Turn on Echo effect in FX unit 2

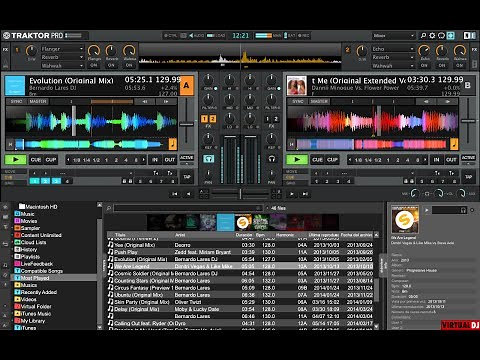tap(424, 65)
